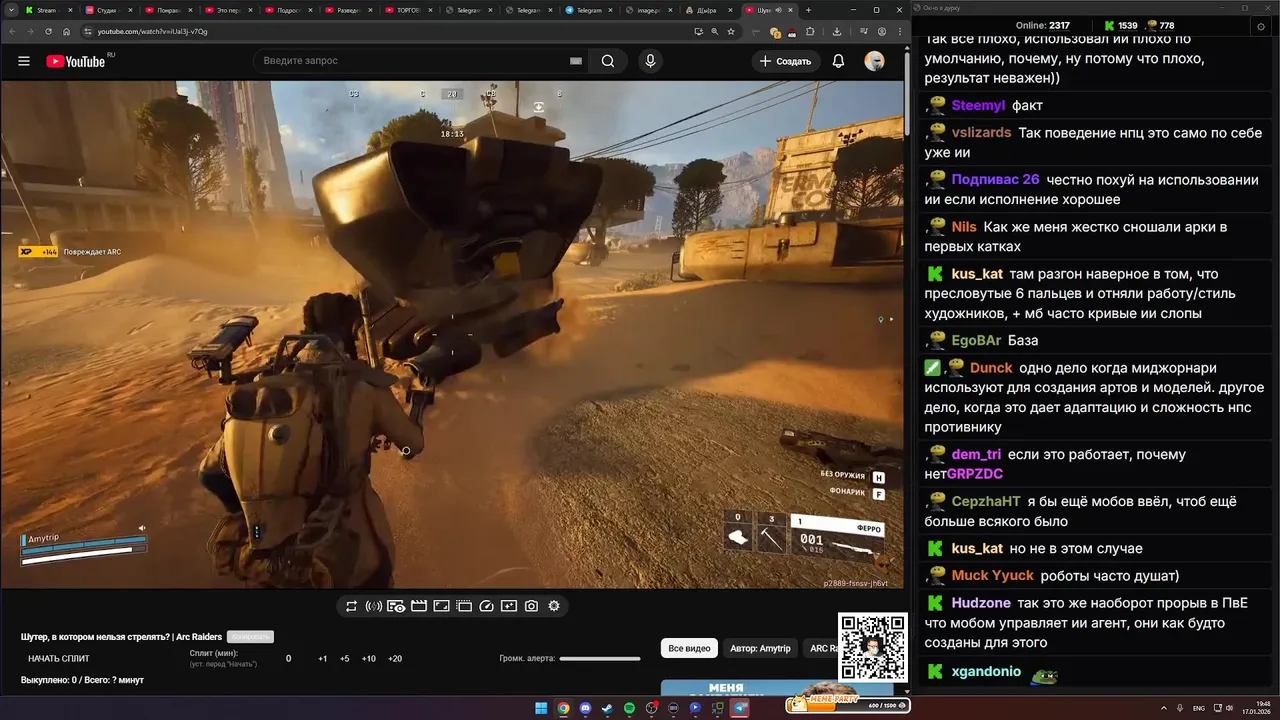
Task: Click НАЧАТЬ СПЛИТ
Action: 59,659
